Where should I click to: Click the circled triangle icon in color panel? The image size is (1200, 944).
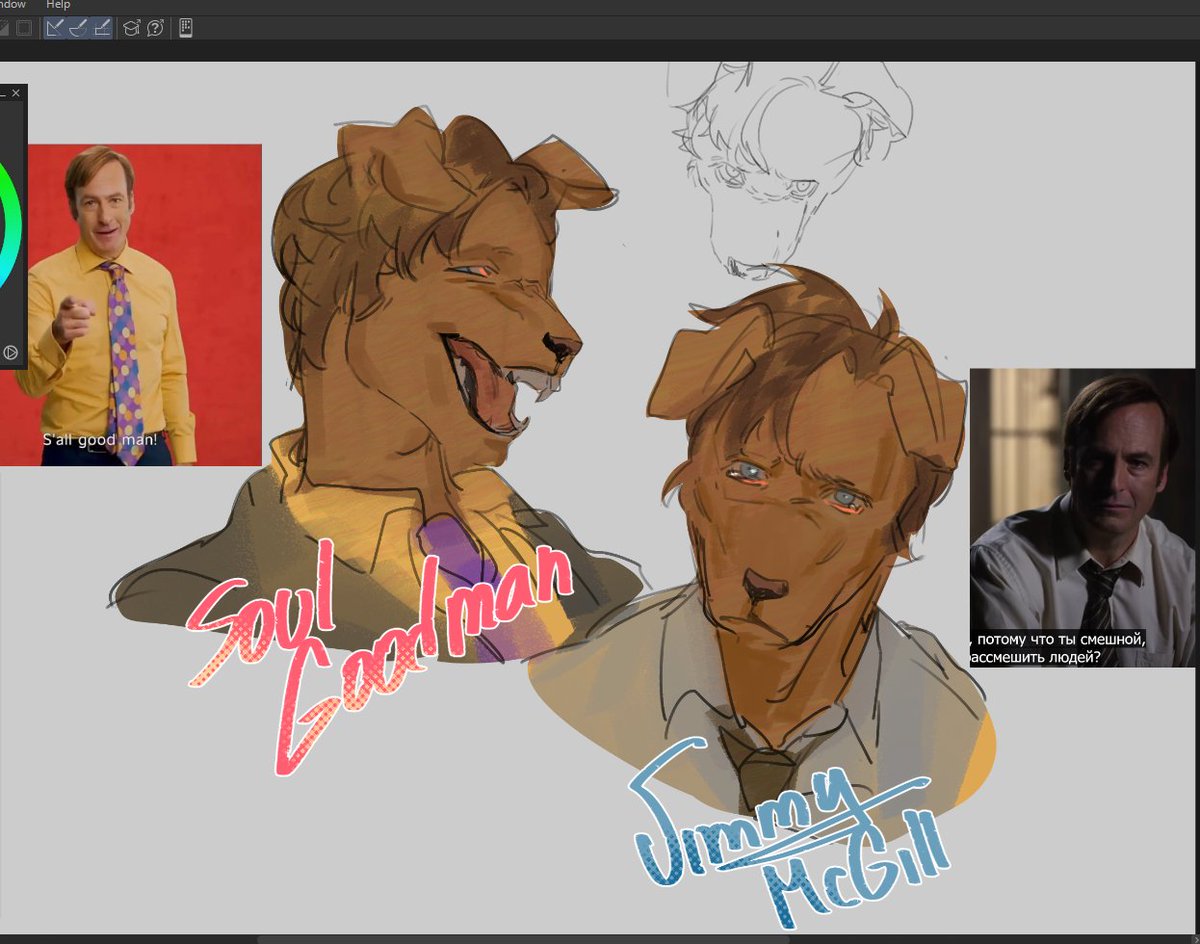[10, 352]
